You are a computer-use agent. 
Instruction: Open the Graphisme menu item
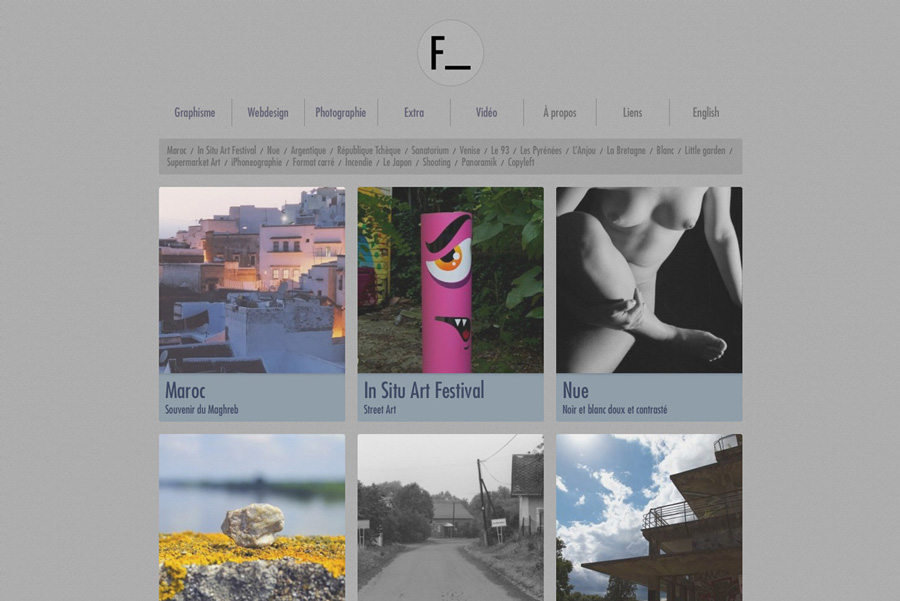pos(195,113)
